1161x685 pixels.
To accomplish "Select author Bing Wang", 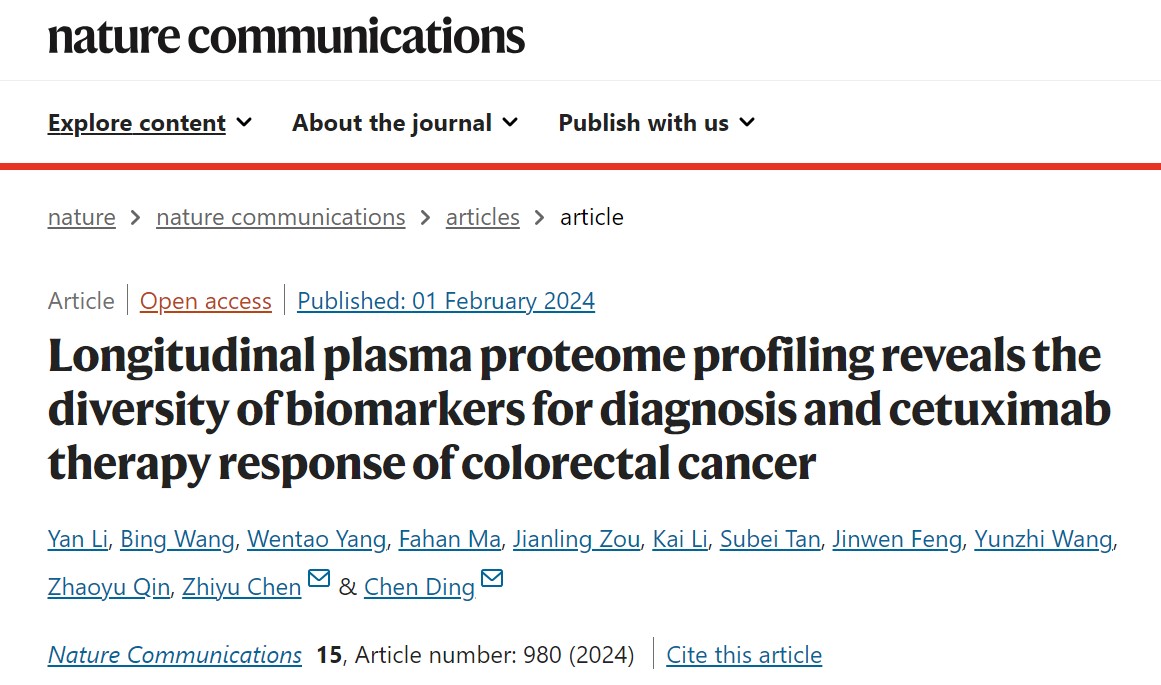I will [178, 539].
